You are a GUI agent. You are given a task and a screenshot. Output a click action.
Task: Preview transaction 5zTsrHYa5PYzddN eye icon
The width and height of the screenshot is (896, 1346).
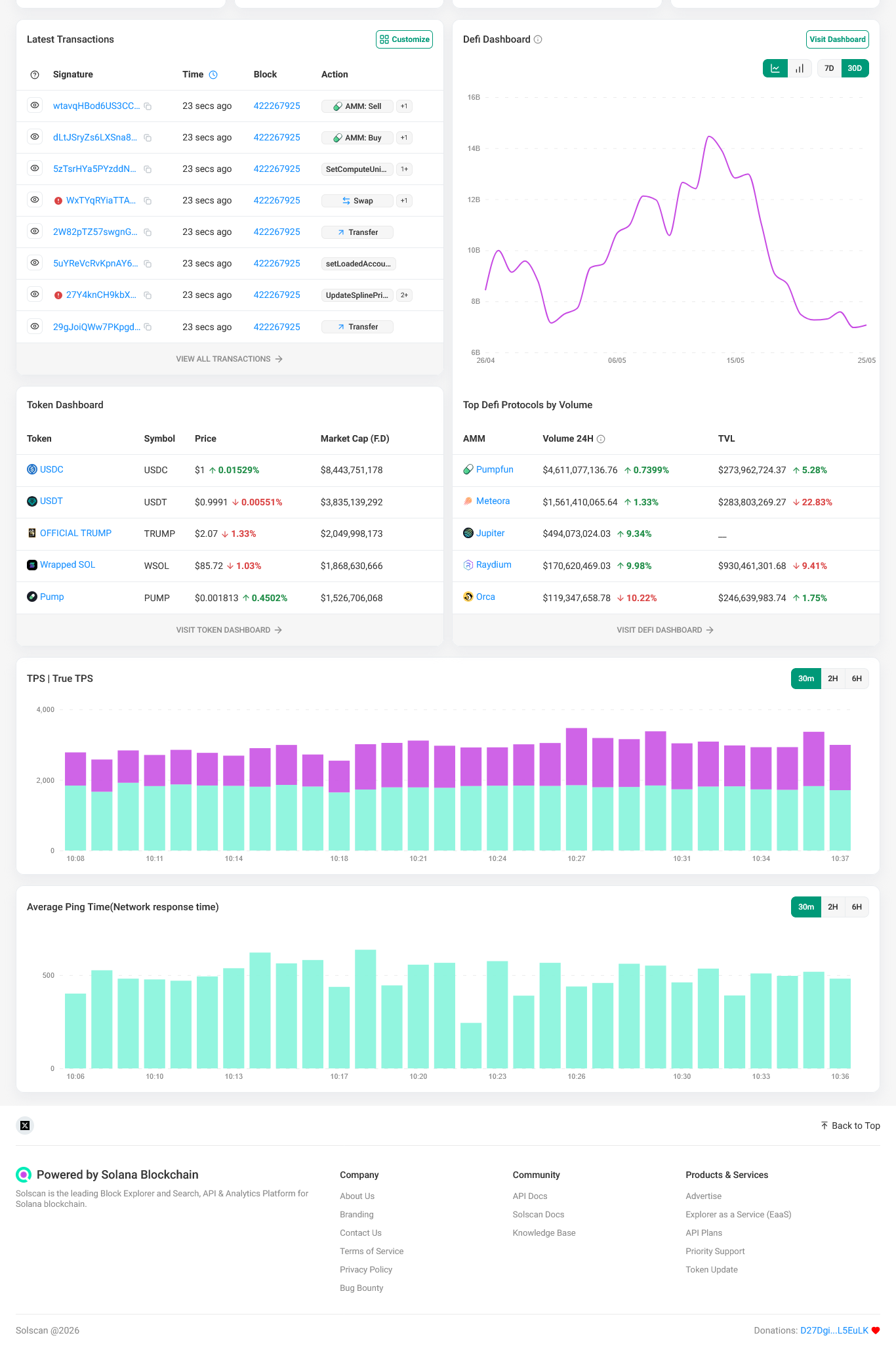pos(35,168)
